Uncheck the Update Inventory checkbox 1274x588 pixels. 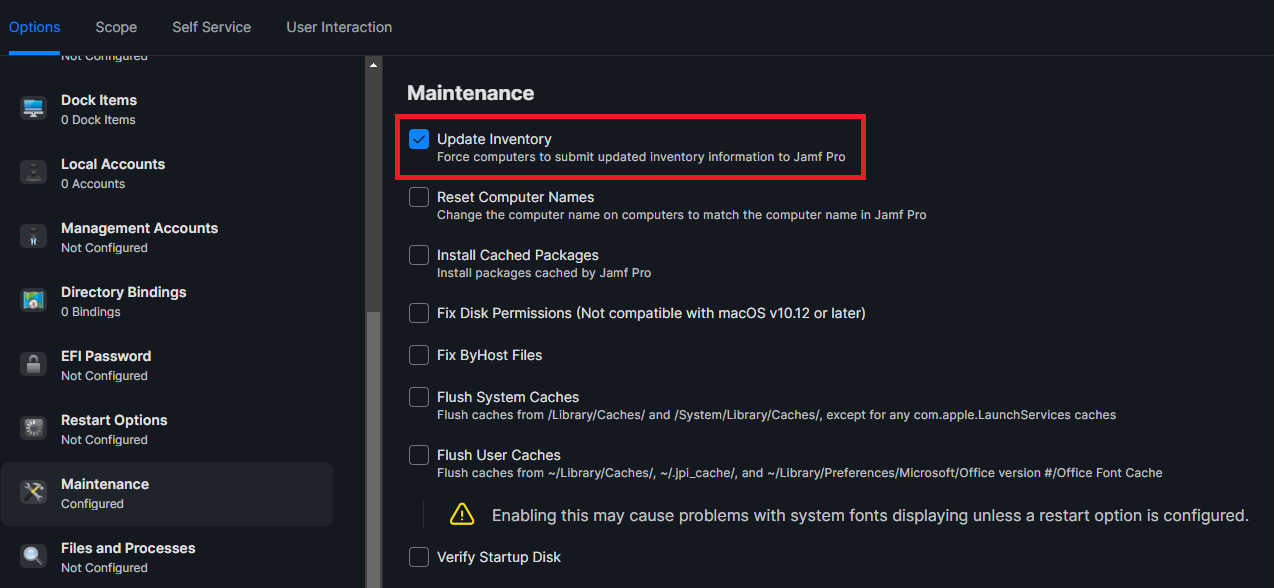point(419,139)
